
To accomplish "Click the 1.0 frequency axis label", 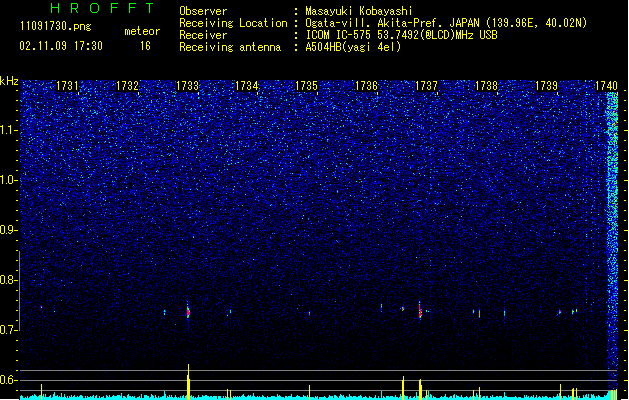I will pyautogui.click(x=9, y=180).
